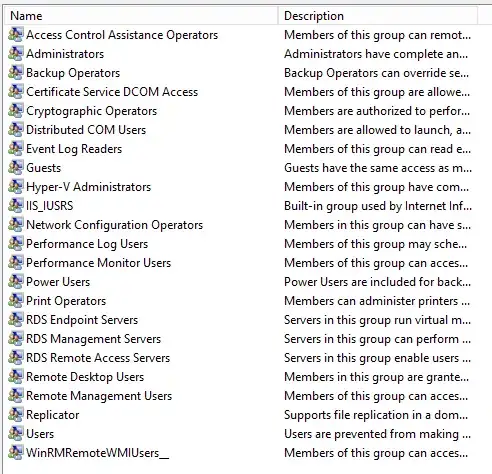Click the Certificate Service DCOM Access icon
The image size is (492, 474).
click(16, 92)
